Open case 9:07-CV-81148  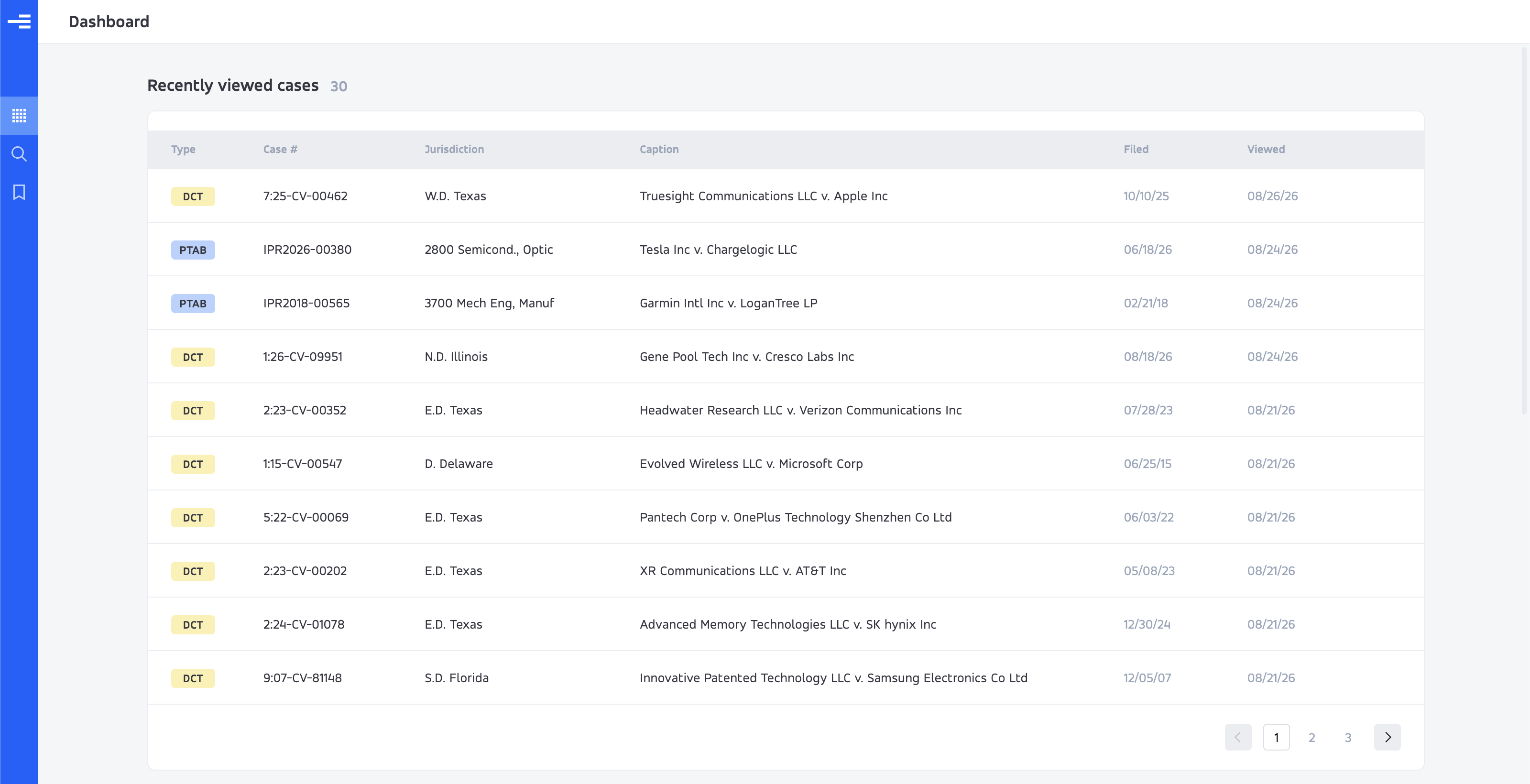coord(303,677)
